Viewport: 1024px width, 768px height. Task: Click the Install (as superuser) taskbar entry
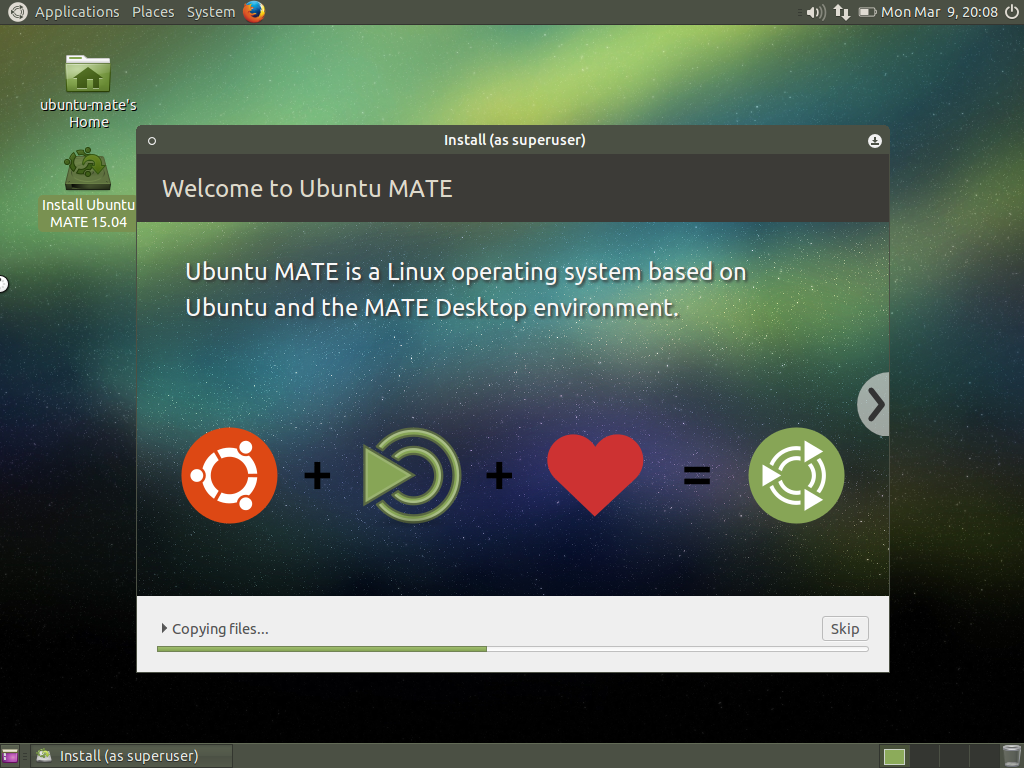(x=132, y=756)
